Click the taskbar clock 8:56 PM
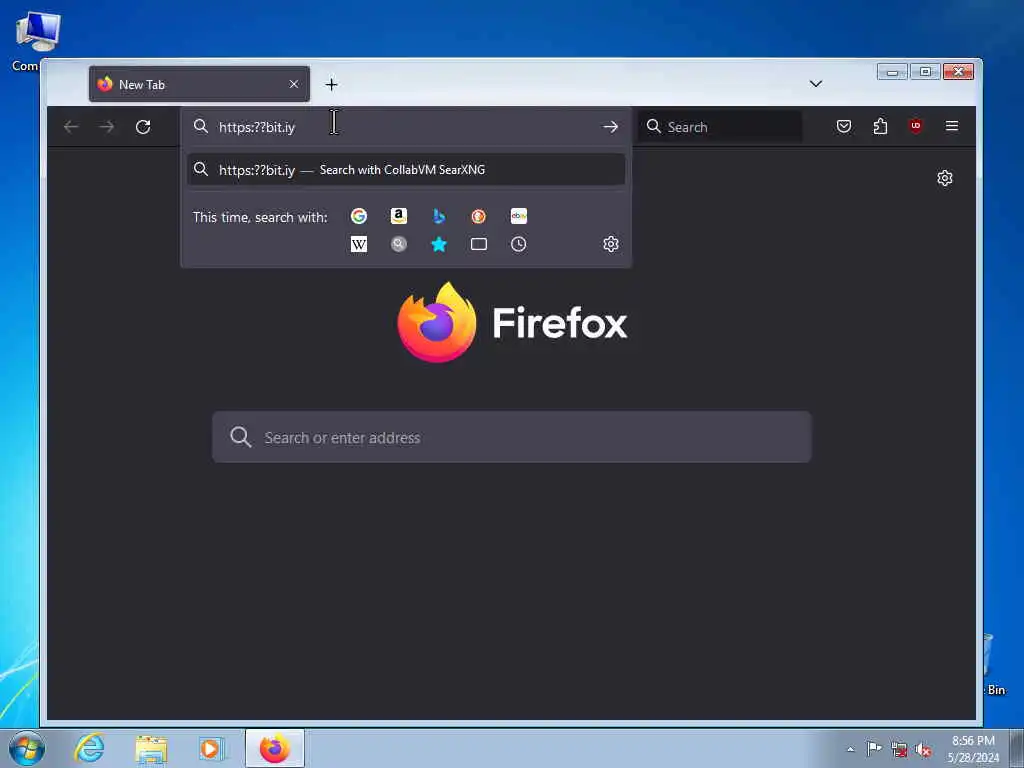Viewport: 1024px width, 768px height. pos(973,741)
